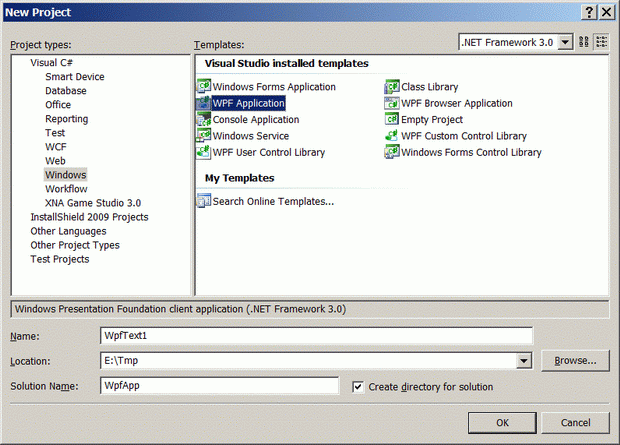The height and width of the screenshot is (445, 620).
Task: Select 'Class Library' template label
Action: tap(430, 87)
